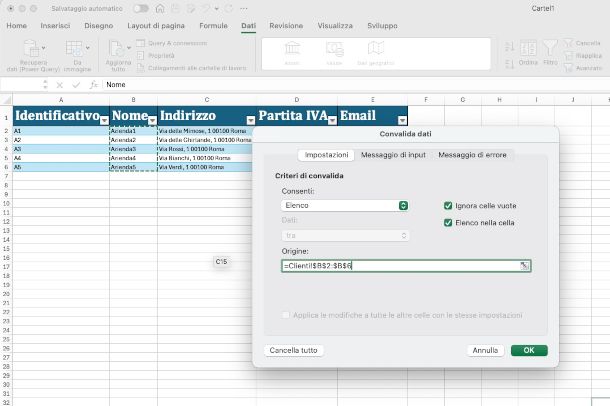Click the Cancella tutto button
Image resolution: width=610 pixels, height=406 pixels.
294,351
